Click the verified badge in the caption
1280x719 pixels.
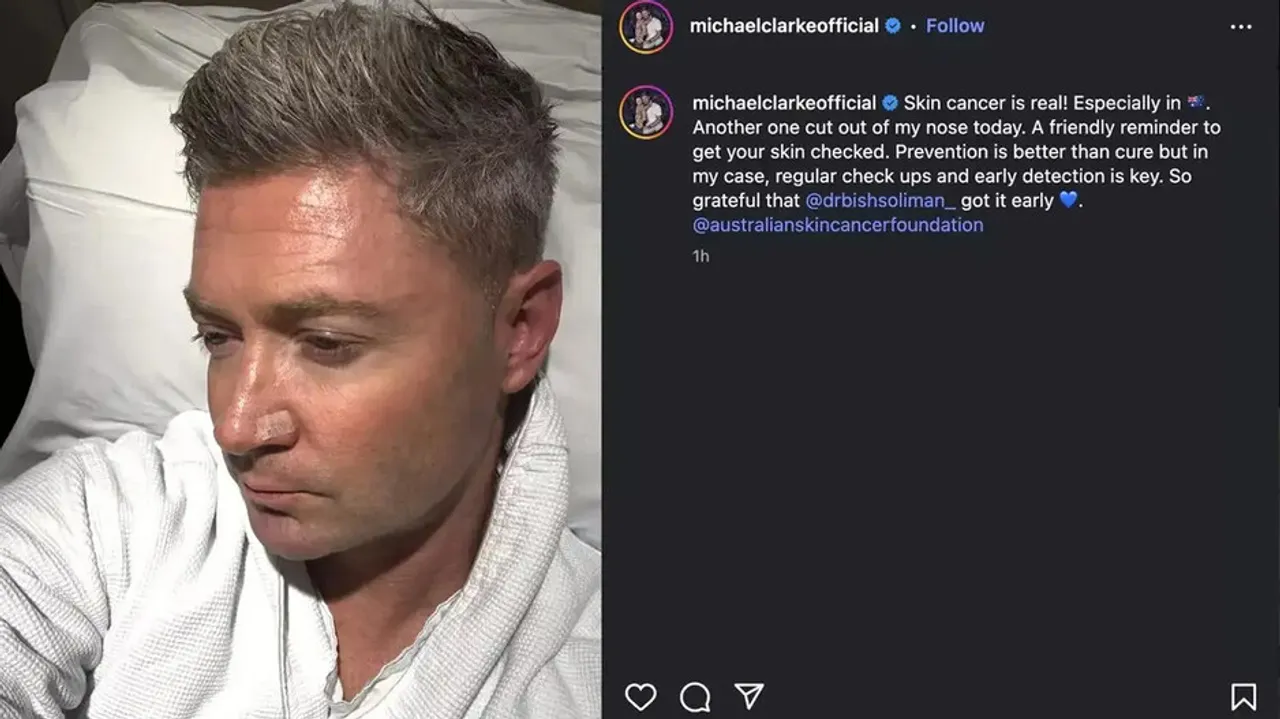[890, 103]
